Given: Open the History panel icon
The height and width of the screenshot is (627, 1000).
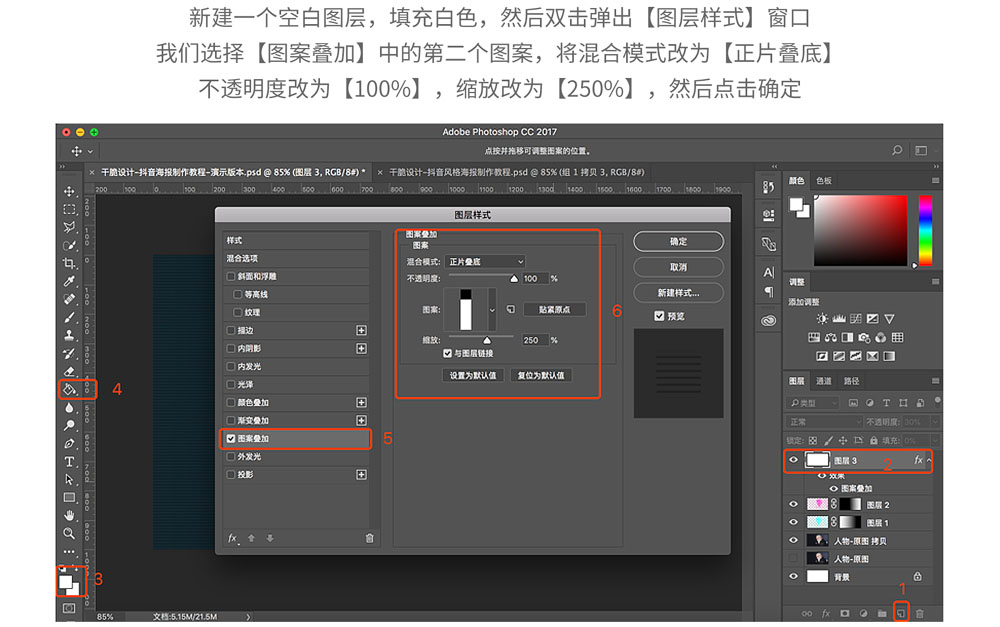Looking at the screenshot, I should click(x=768, y=187).
